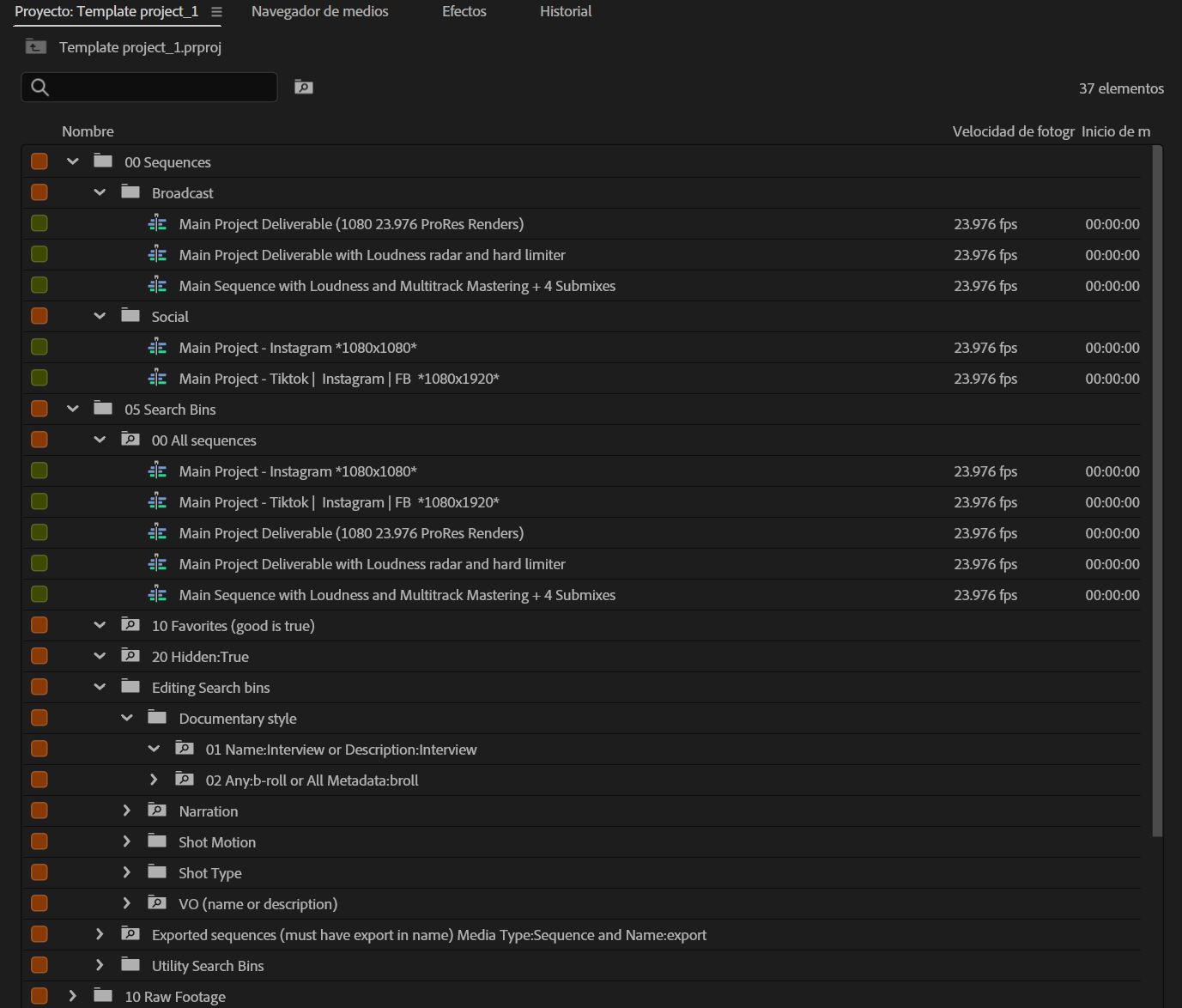Select Main Project - Instagram row in 00 All sequences
1182x1008 pixels.
coord(581,471)
